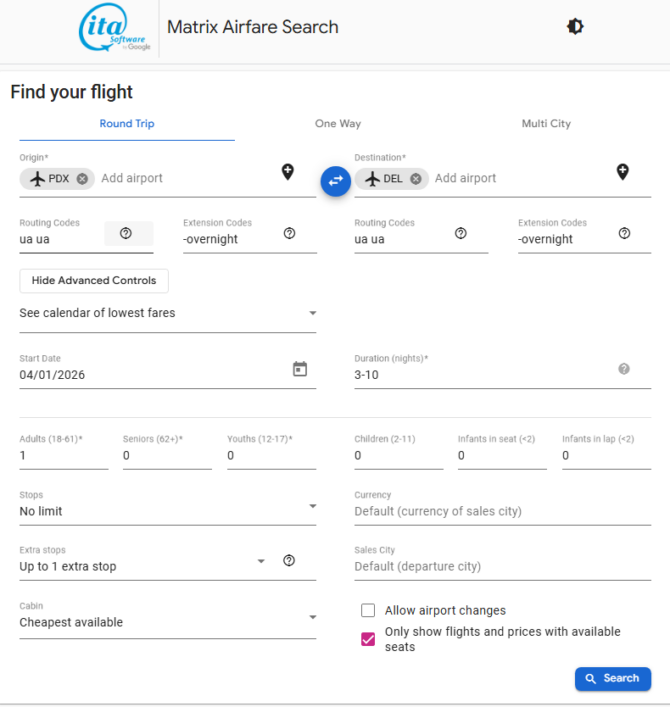
Task: Click Hide Advanced Controls button
Action: click(x=94, y=281)
